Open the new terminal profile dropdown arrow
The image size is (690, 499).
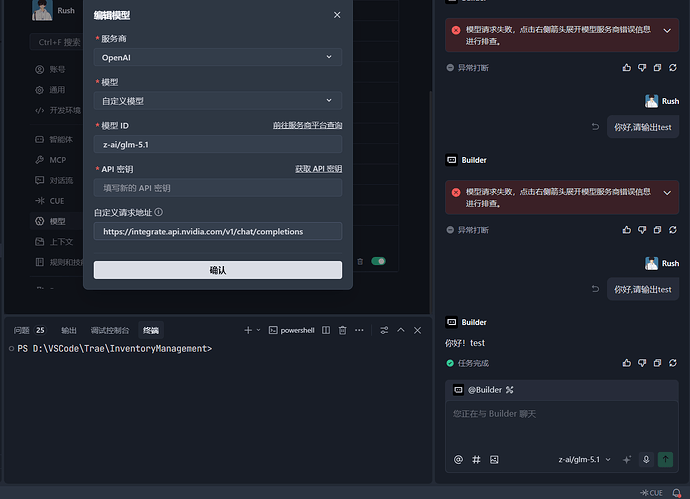258,330
